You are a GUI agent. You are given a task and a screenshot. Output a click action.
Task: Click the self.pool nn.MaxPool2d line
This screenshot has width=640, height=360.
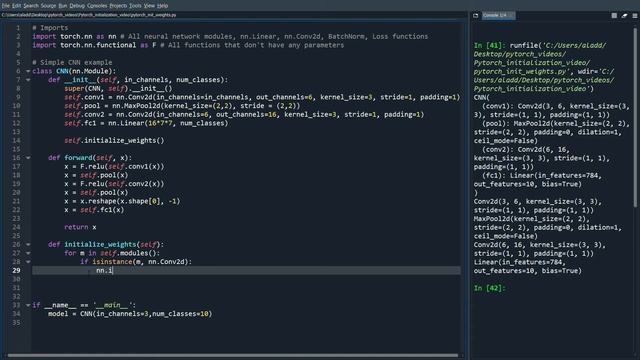(182, 106)
